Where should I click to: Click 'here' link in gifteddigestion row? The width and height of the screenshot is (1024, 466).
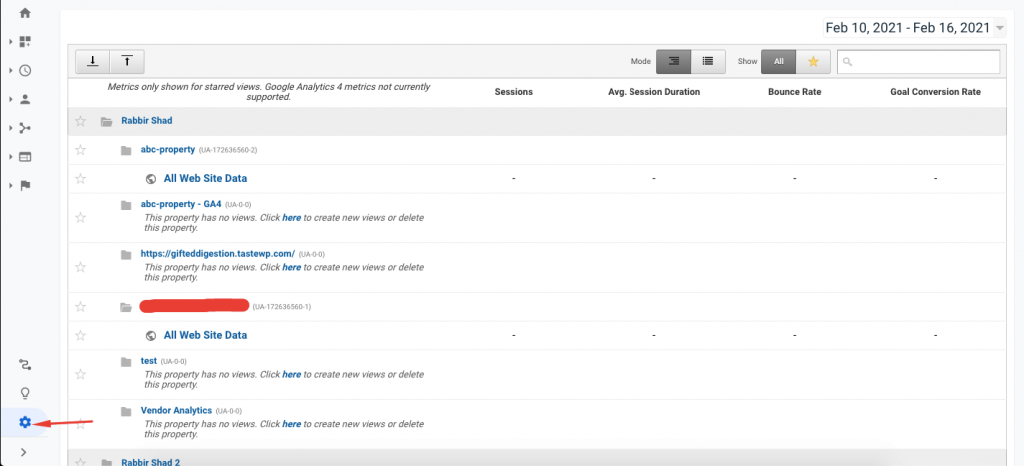click(x=291, y=268)
